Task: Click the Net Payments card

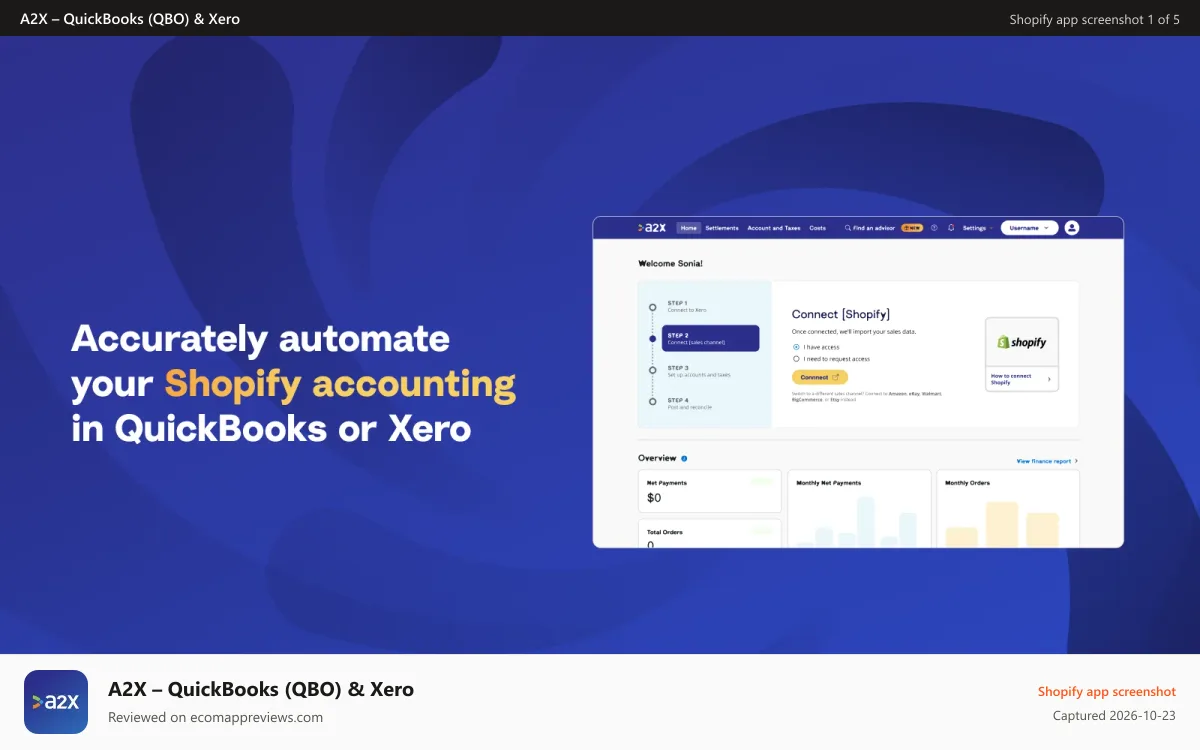Action: 710,491
